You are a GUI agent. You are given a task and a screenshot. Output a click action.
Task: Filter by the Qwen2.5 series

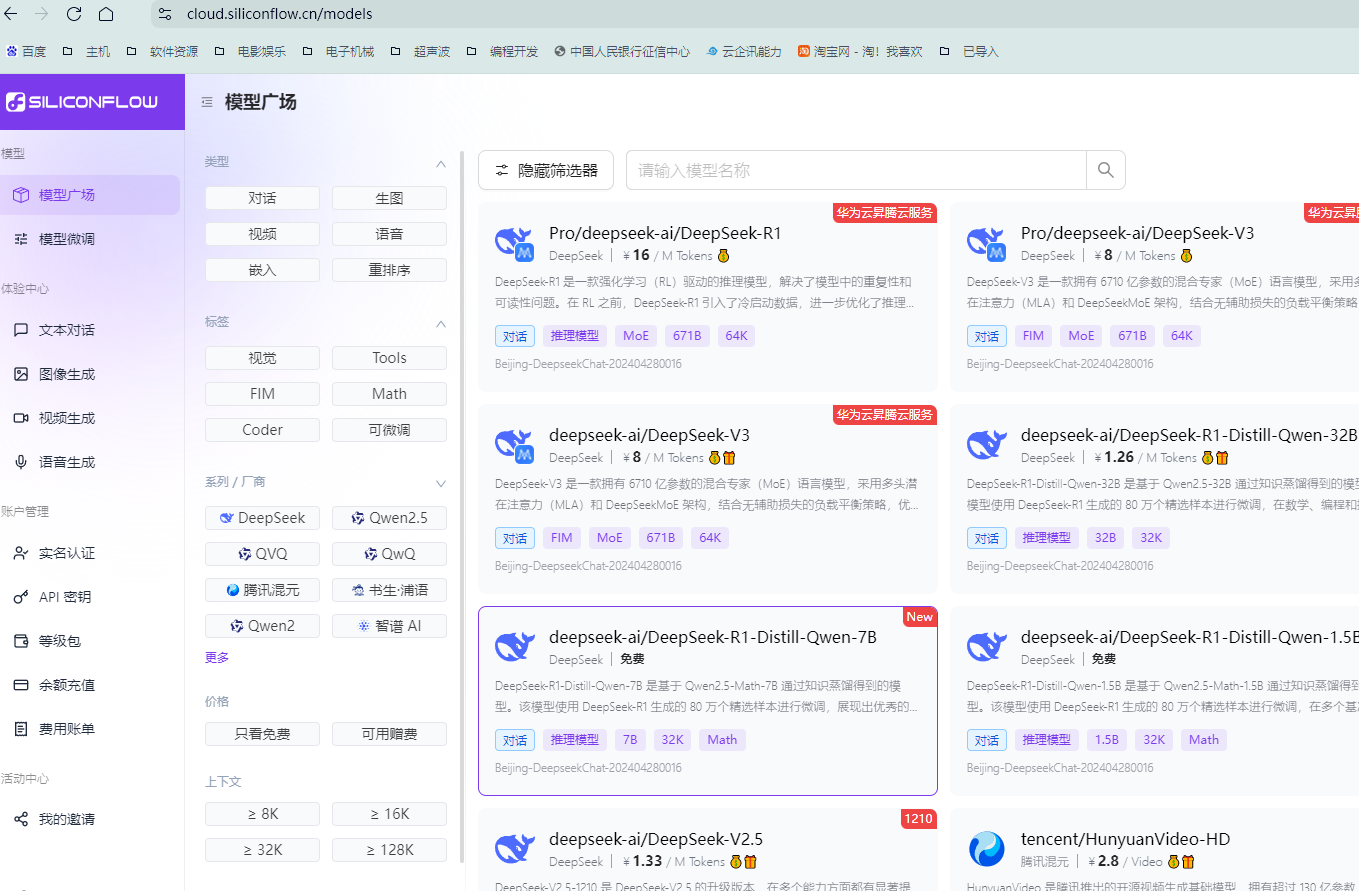tap(389, 518)
